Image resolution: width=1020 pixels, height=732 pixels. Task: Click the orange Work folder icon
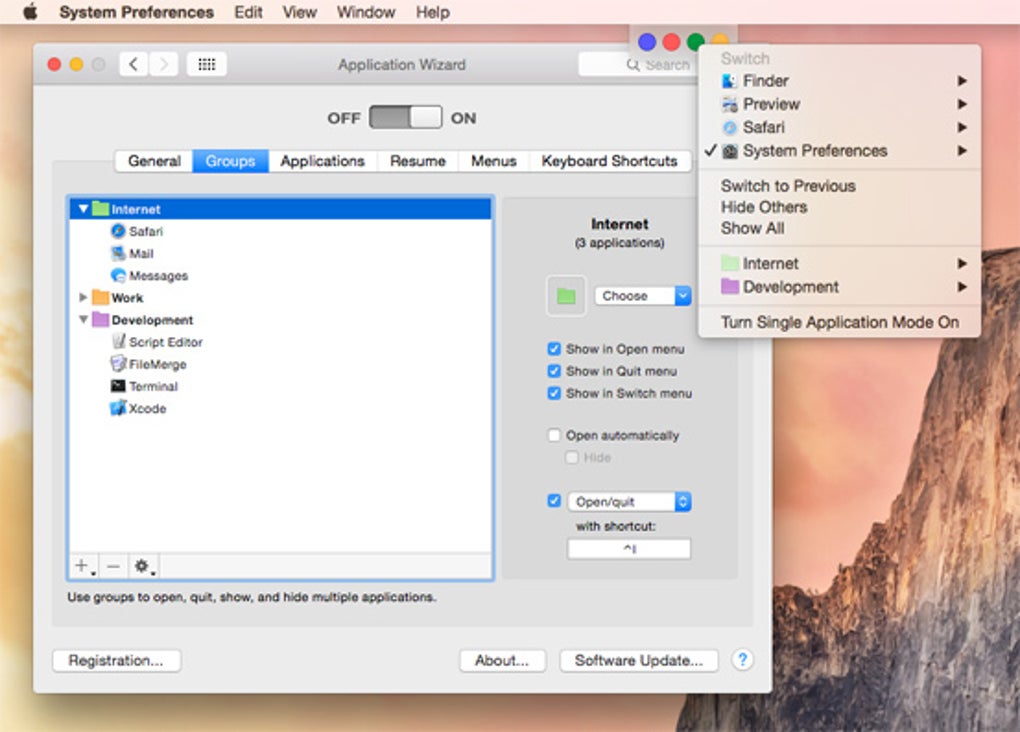[100, 297]
